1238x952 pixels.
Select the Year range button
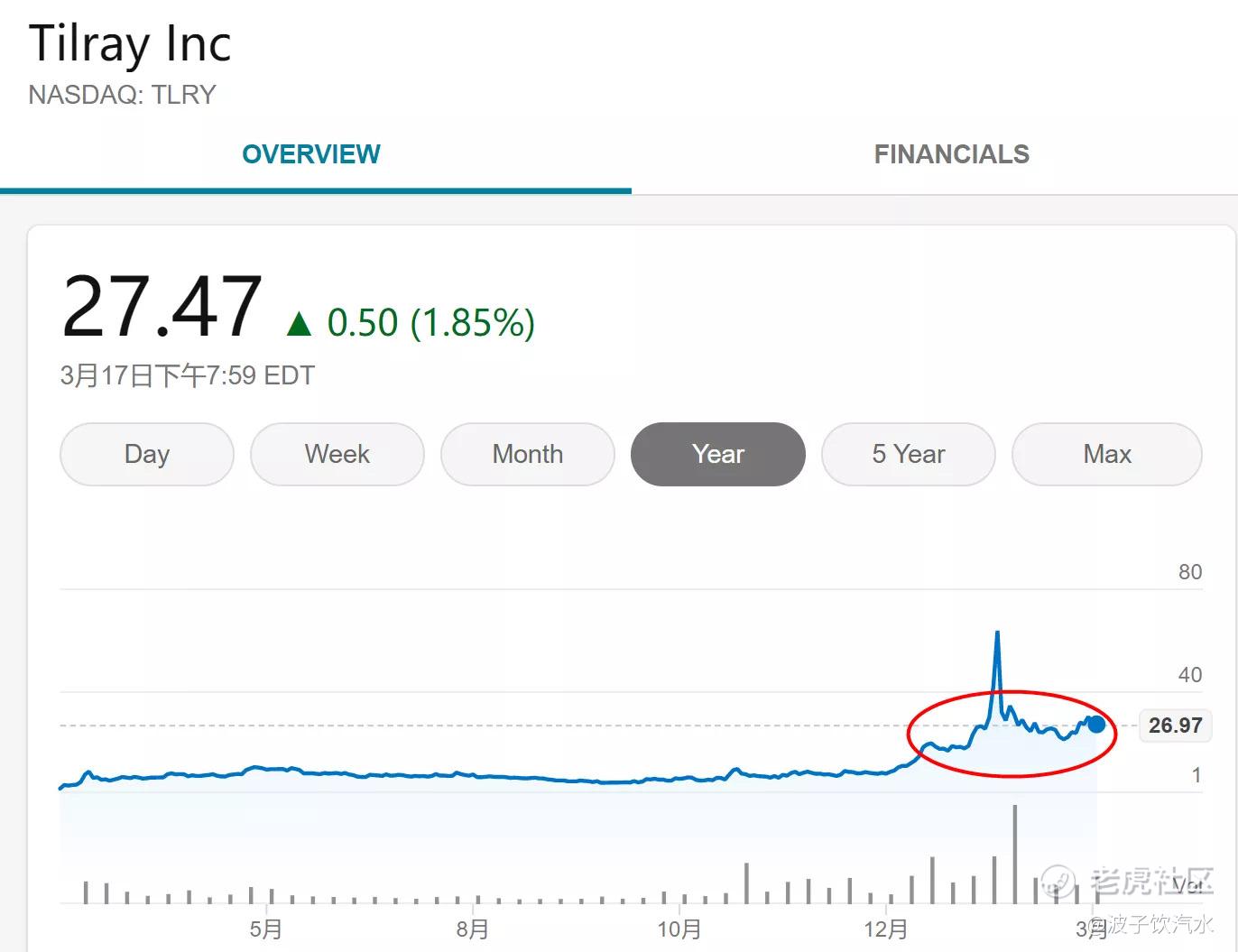[x=718, y=454]
